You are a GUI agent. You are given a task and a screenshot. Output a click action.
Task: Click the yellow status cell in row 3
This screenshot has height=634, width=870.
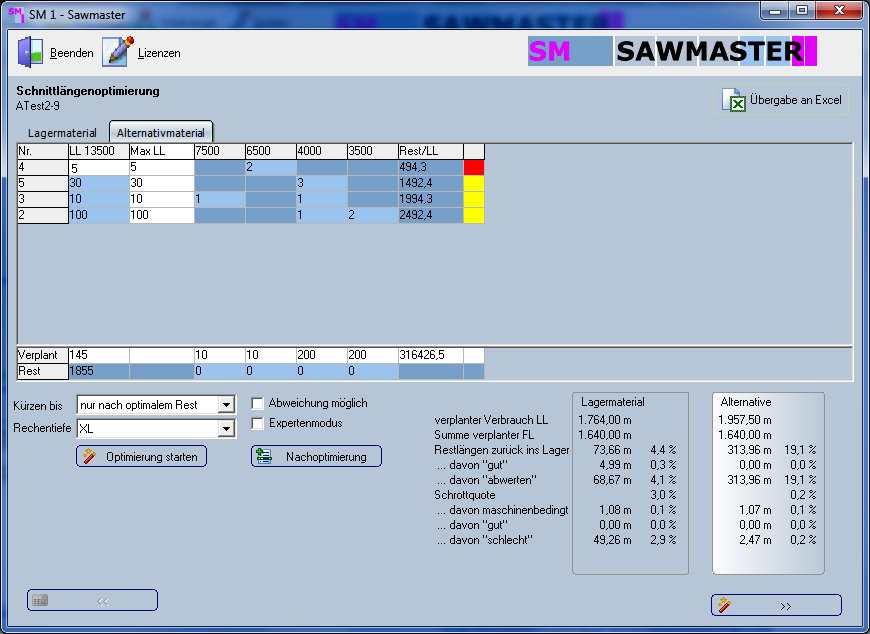pos(474,200)
